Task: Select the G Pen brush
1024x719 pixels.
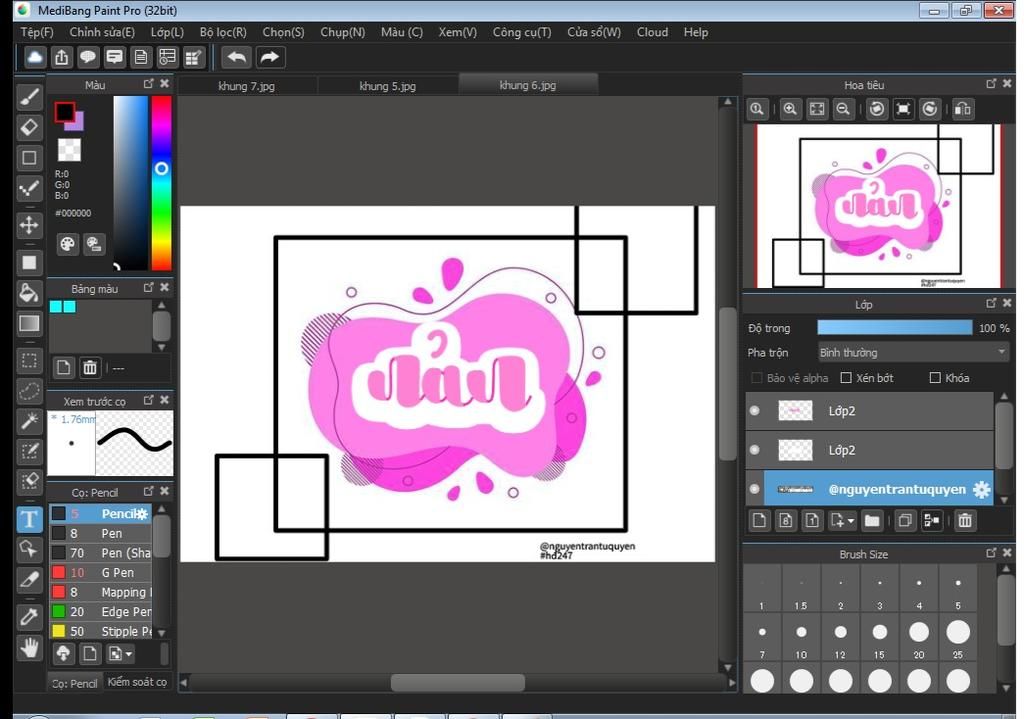Action: [x=101, y=573]
